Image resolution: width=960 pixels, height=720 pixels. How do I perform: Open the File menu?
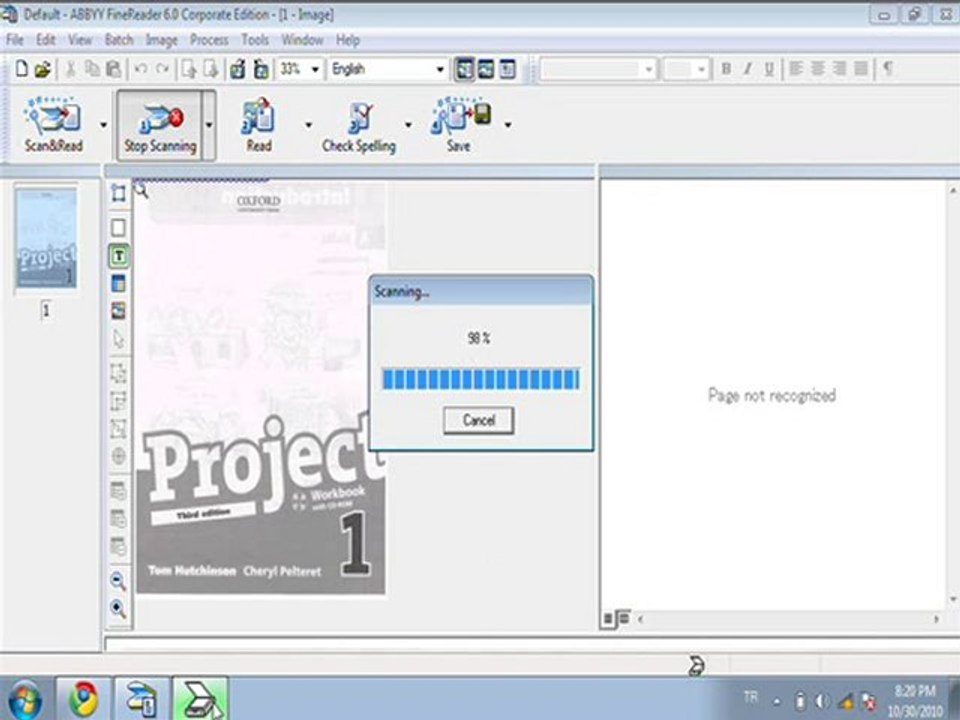15,40
